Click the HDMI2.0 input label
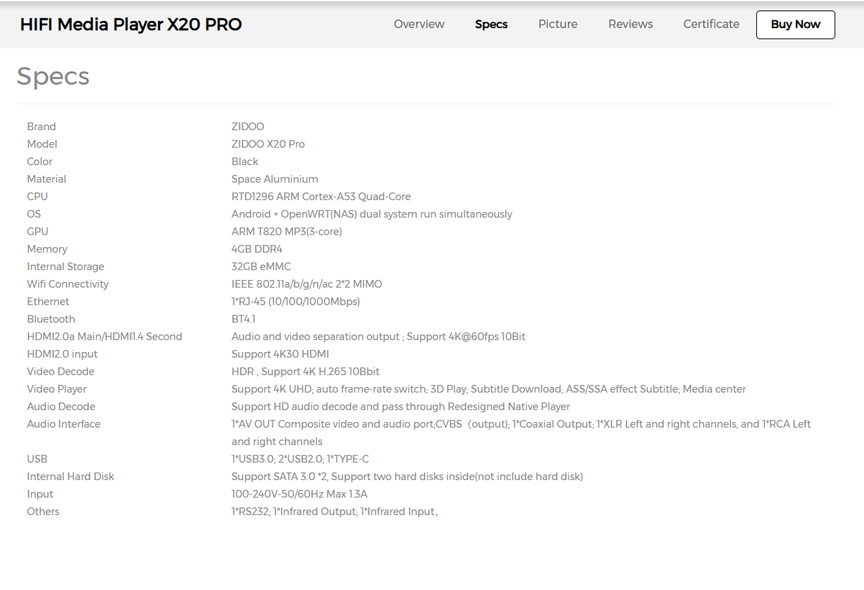 [62, 354]
